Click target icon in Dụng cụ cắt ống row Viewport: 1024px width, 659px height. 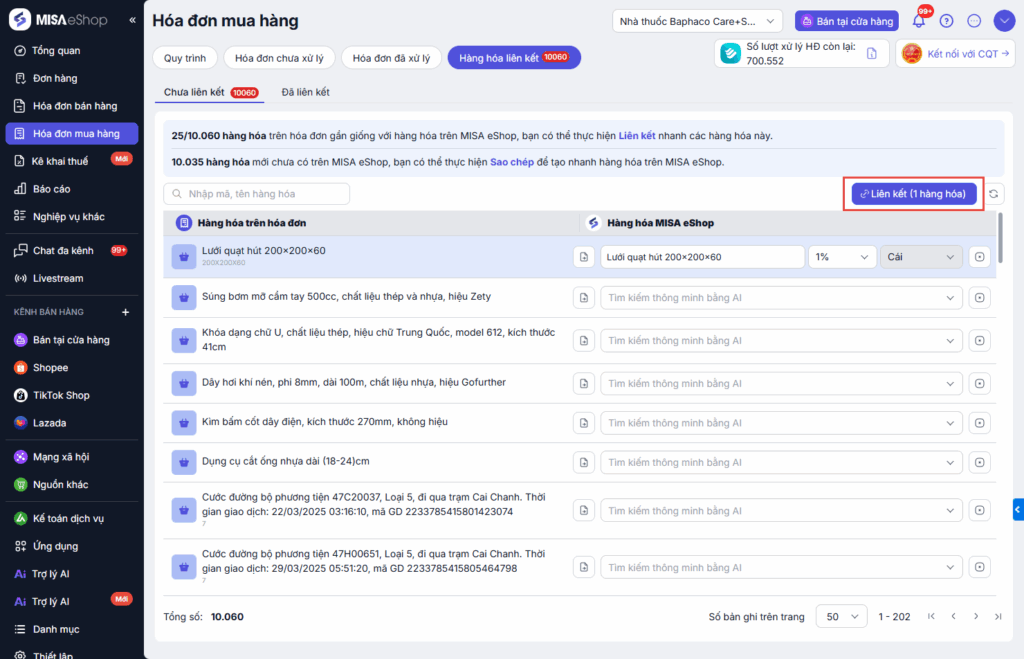click(980, 462)
